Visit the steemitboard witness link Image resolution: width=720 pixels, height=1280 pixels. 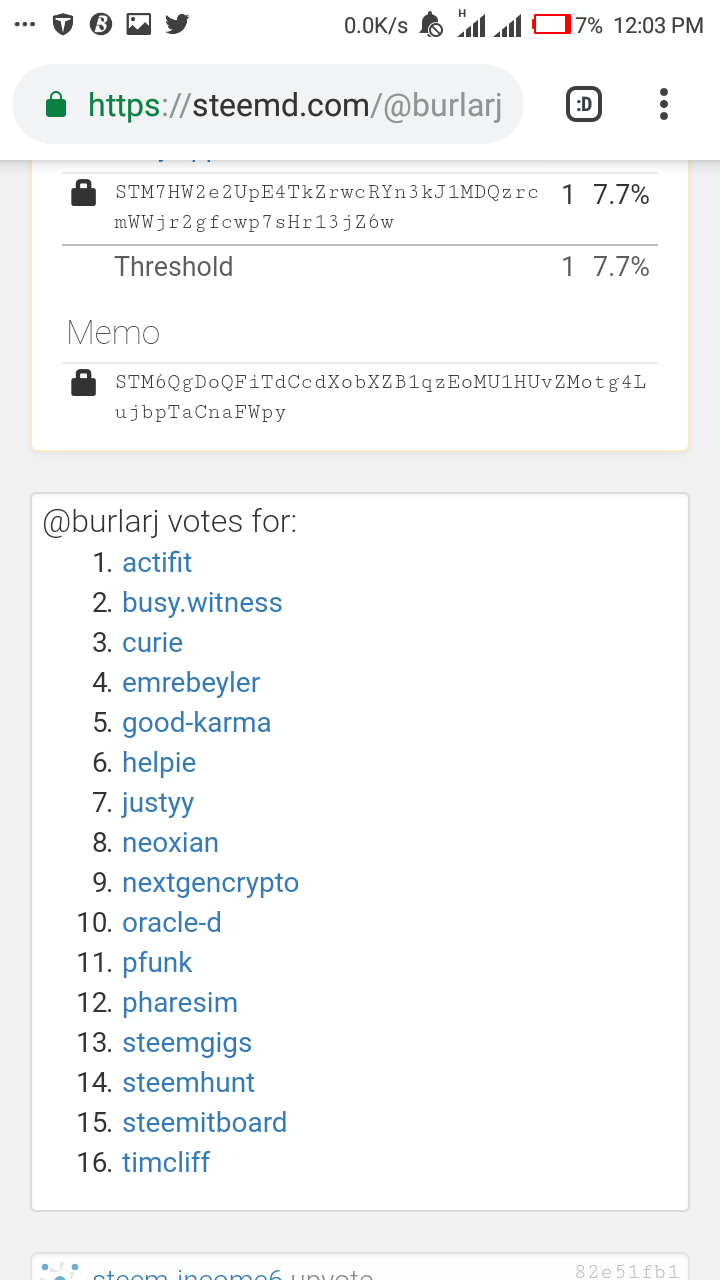pyautogui.click(x=204, y=1123)
